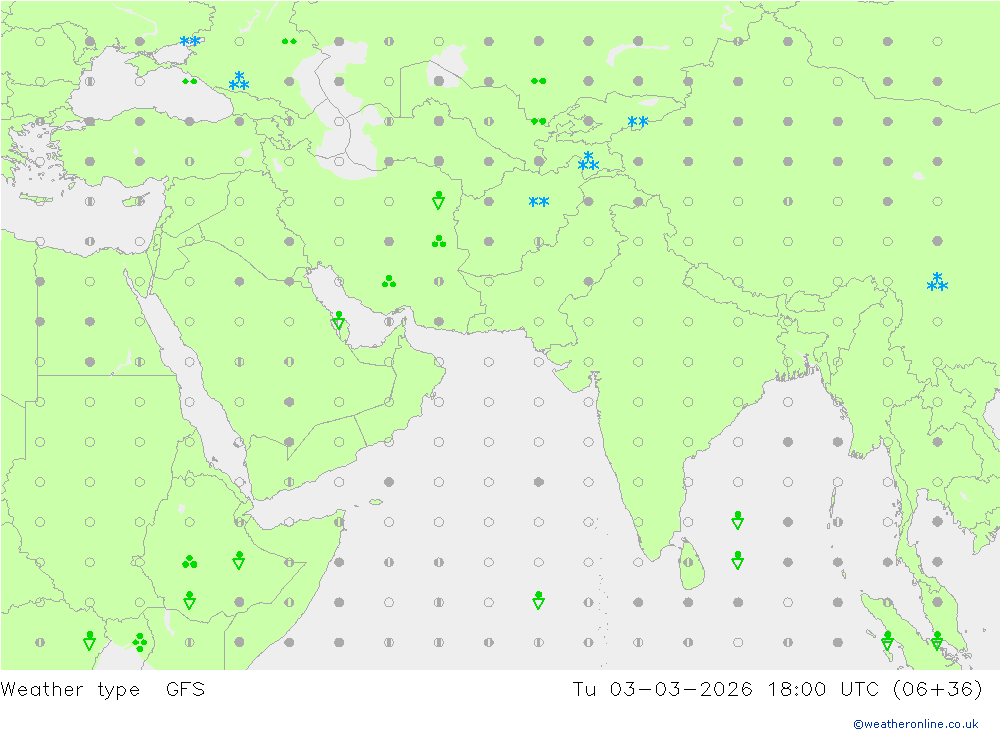Click the heavy snow symbol over the Caucasus
This screenshot has width=1000, height=733.
(239, 80)
